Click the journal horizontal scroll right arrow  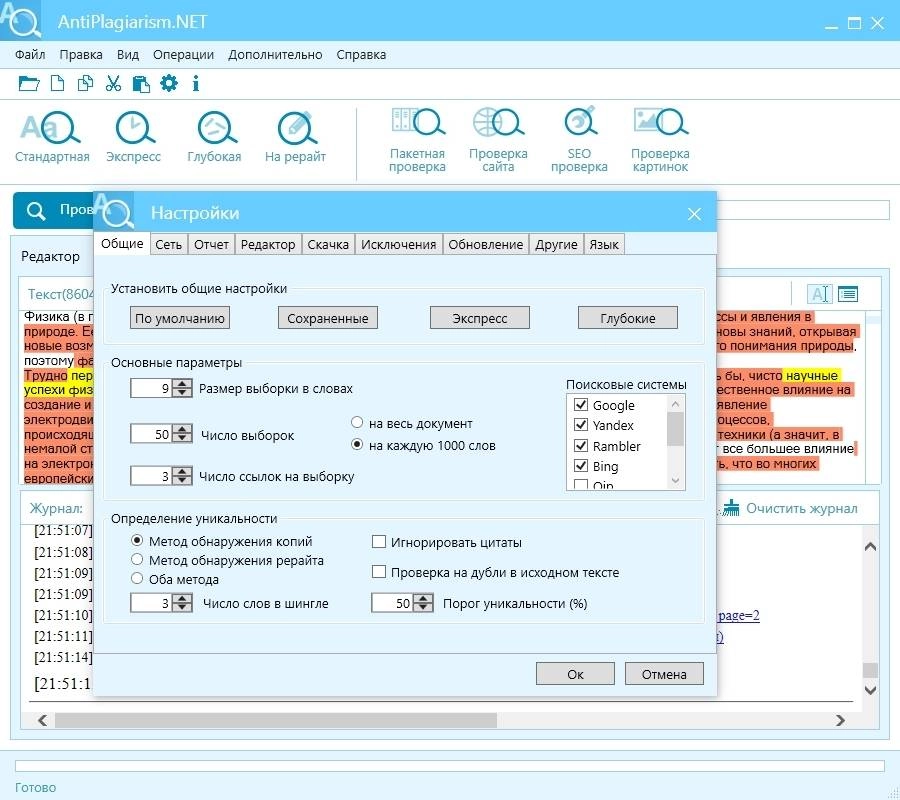tap(840, 720)
